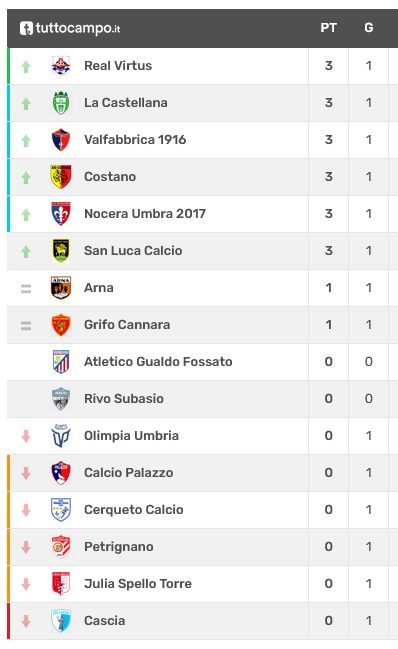Visit the Julia Spello Torre page

coord(138,584)
